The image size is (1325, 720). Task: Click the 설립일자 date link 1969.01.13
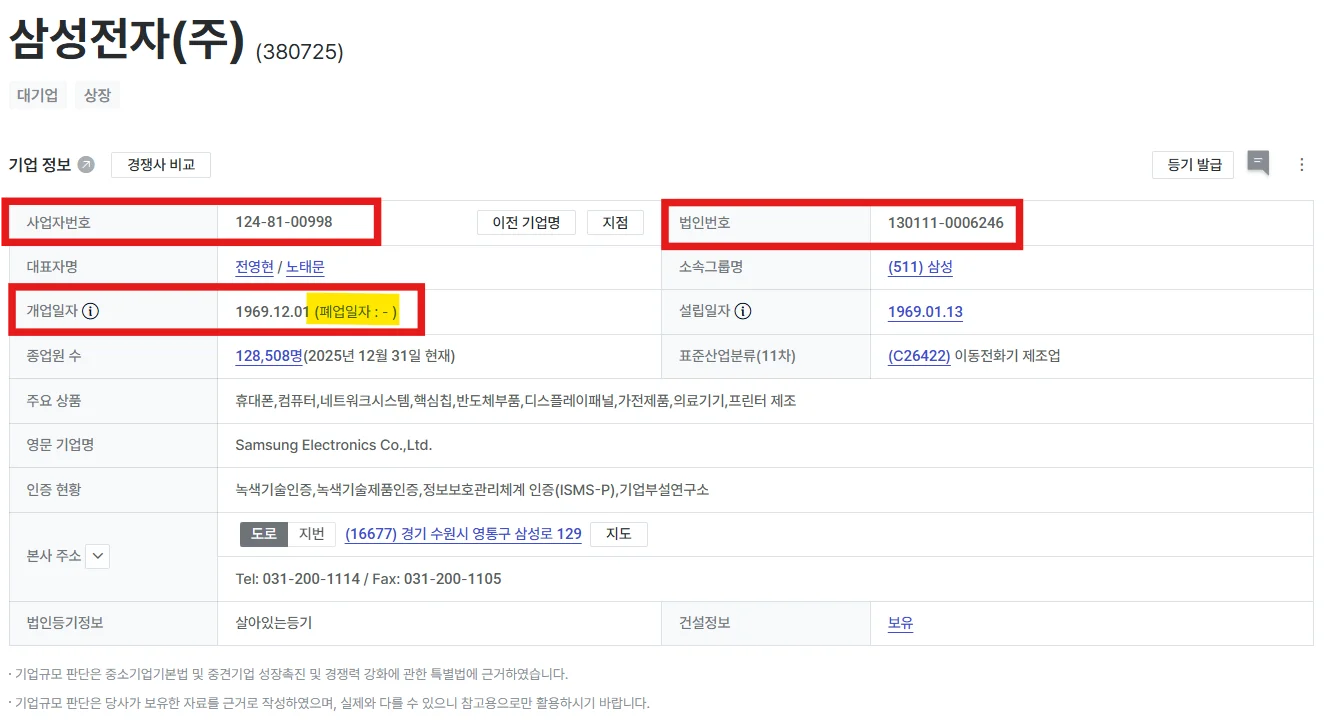925,312
